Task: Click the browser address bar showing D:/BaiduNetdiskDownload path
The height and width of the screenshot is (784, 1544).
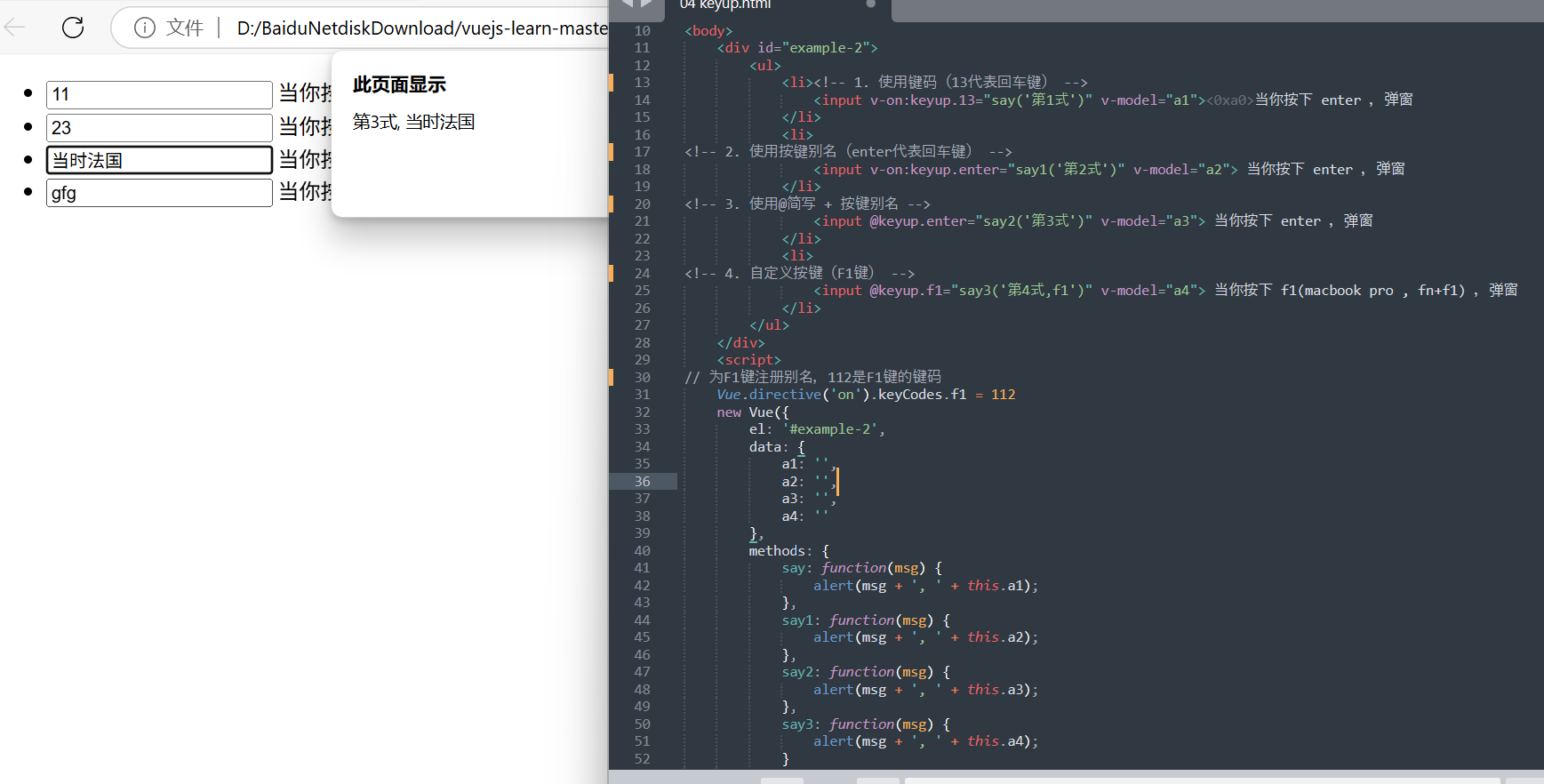Action: (421, 28)
